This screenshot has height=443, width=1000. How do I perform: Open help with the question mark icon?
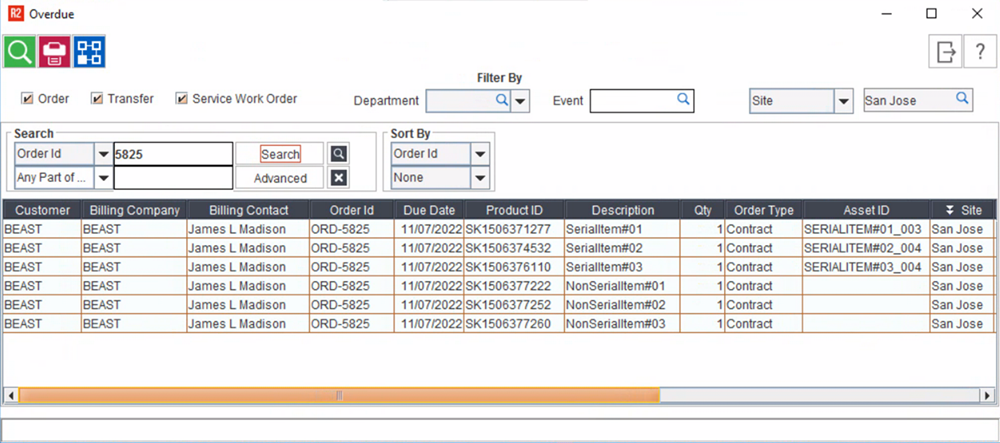(x=979, y=53)
